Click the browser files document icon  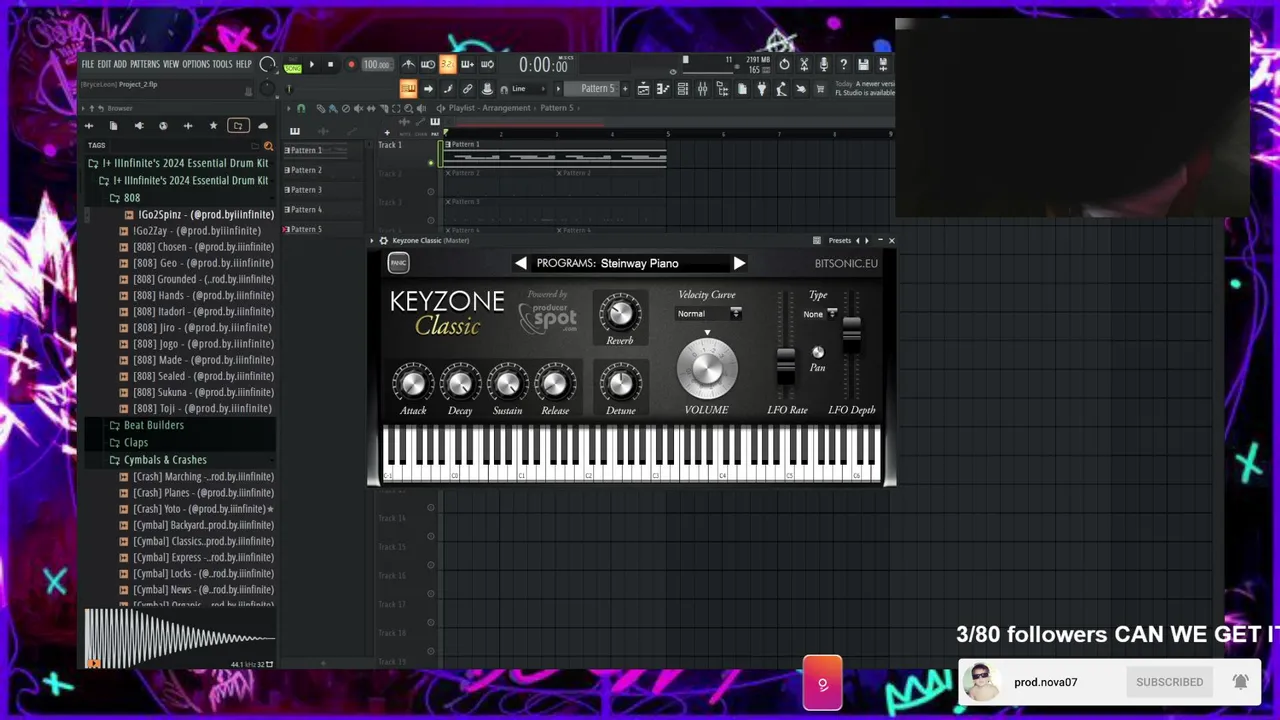[113, 126]
